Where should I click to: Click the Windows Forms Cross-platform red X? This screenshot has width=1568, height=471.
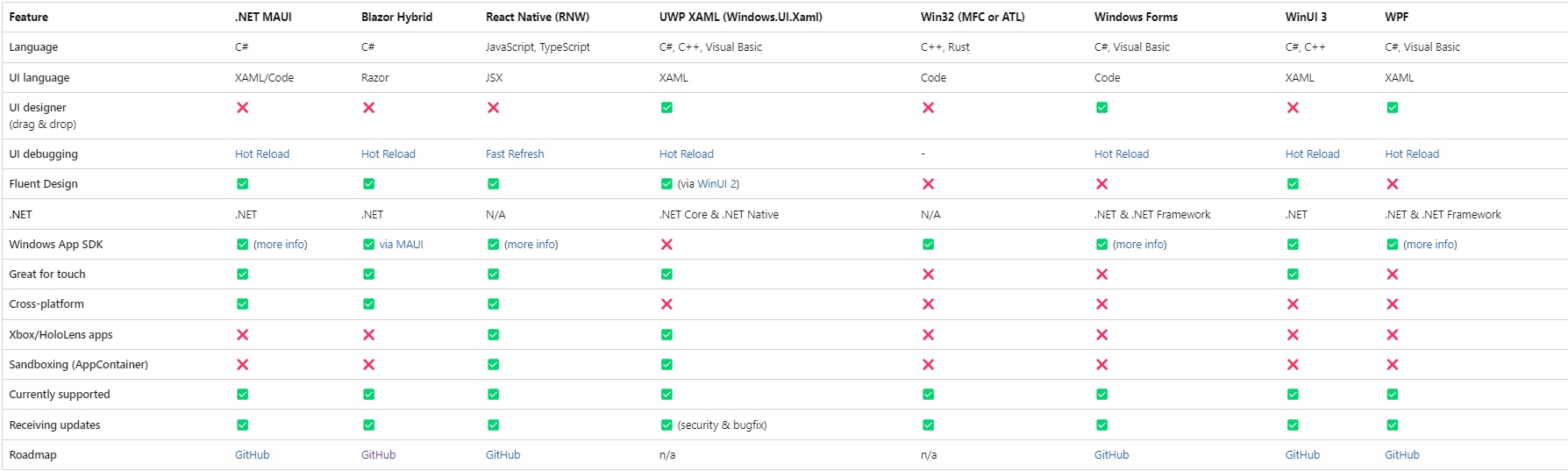point(1101,304)
